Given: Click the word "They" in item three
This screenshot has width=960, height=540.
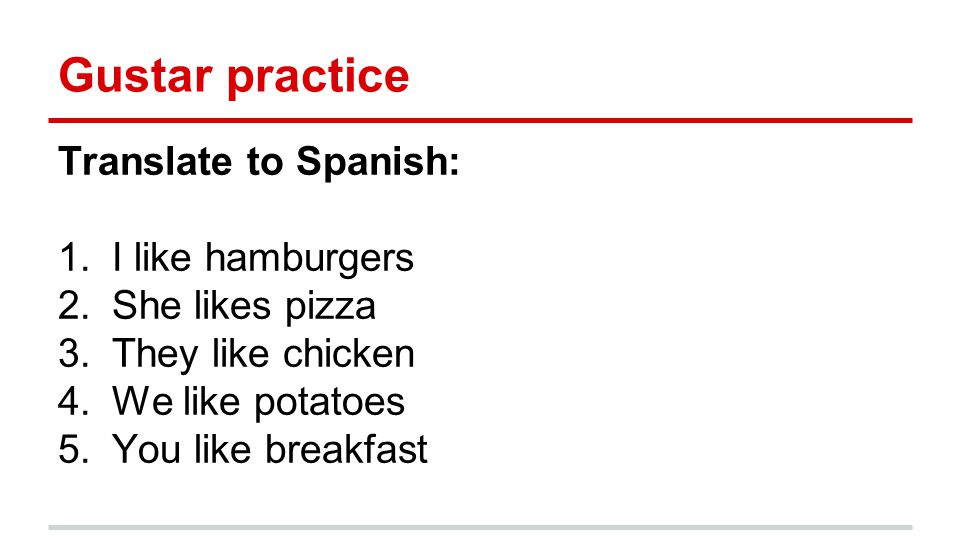Looking at the screenshot, I should click(x=156, y=355).
